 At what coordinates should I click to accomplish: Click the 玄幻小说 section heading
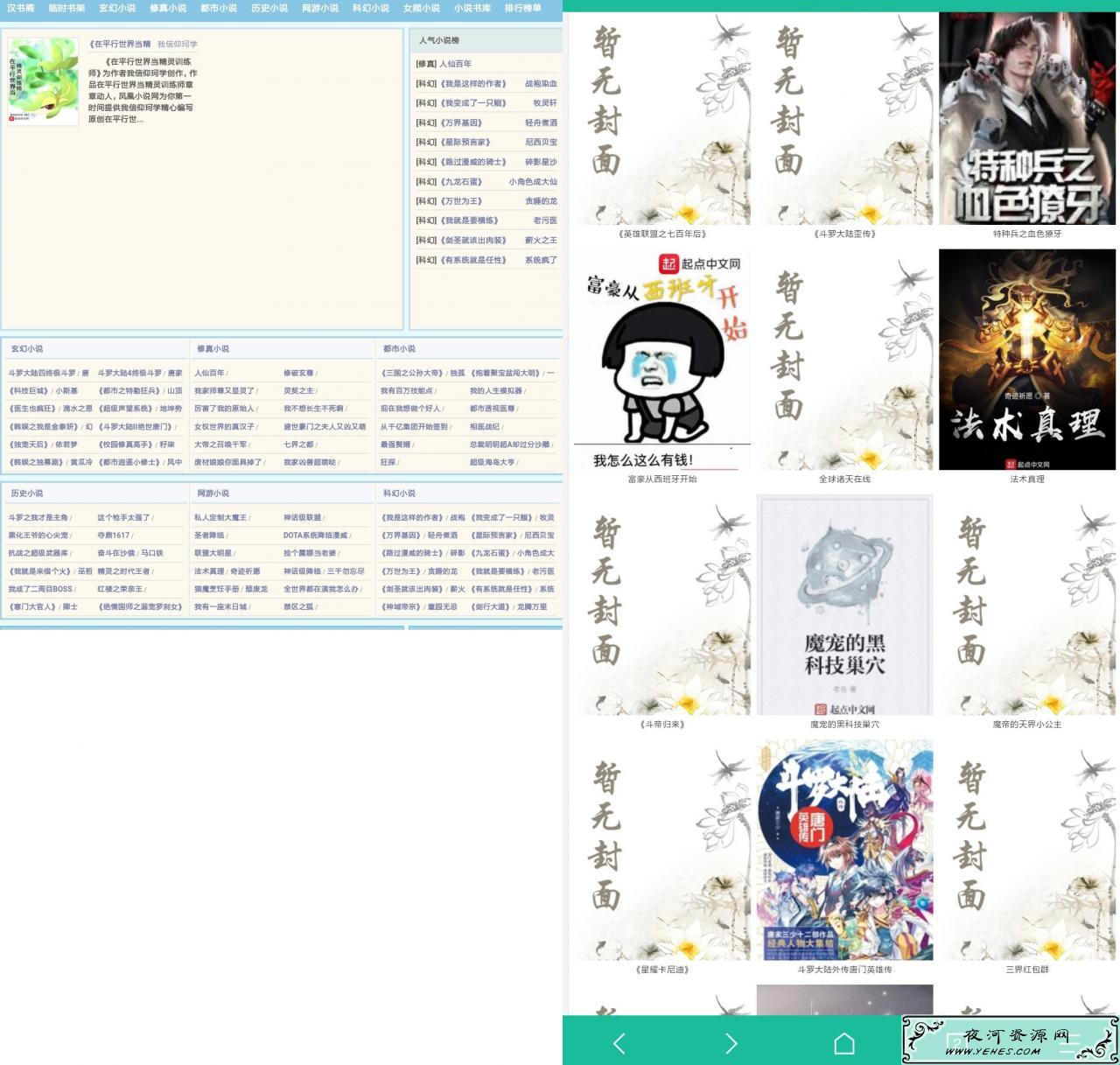pos(27,348)
